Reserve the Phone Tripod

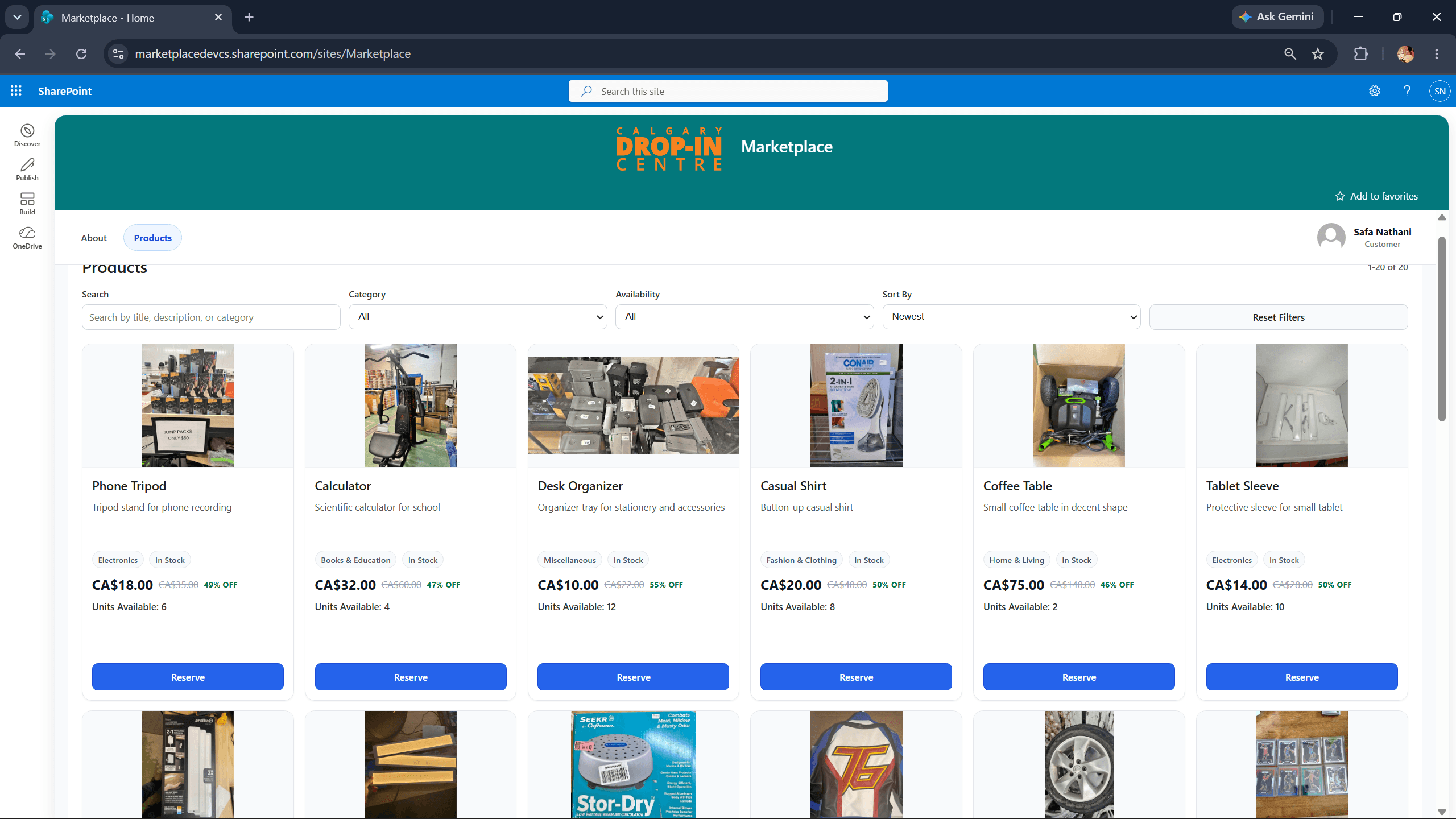point(188,677)
